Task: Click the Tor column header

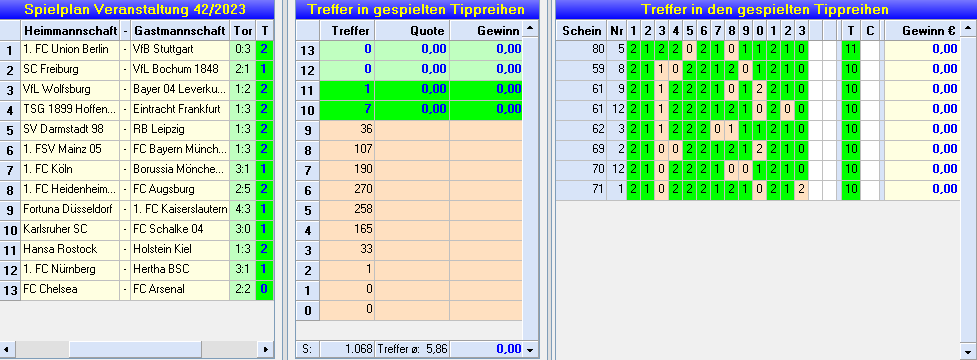Action: tap(243, 30)
